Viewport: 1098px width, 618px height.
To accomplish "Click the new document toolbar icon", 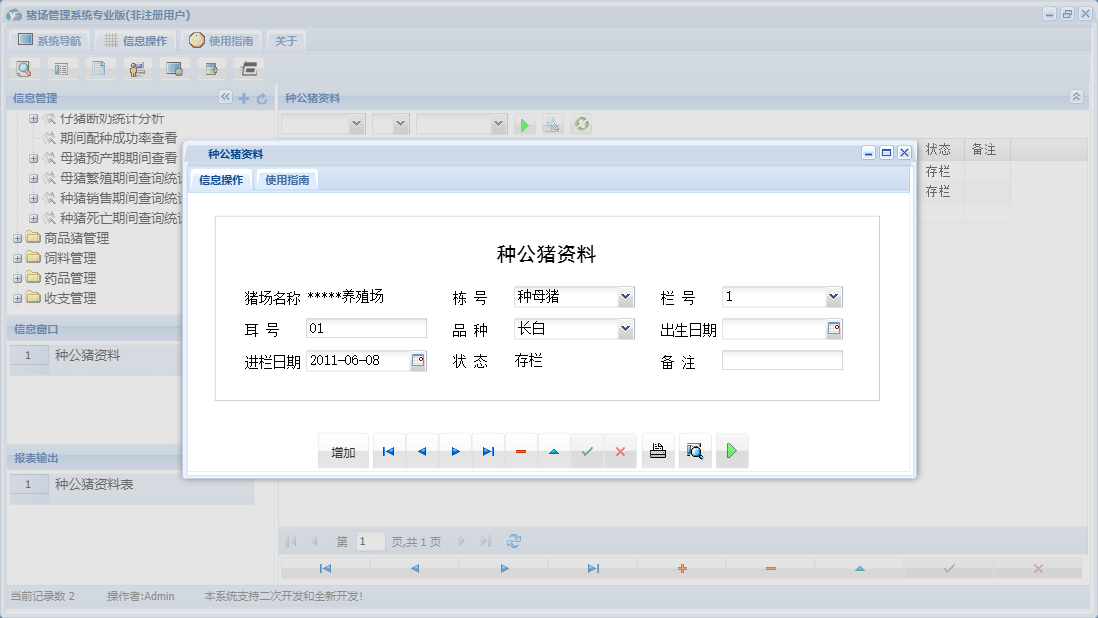I will (99, 68).
